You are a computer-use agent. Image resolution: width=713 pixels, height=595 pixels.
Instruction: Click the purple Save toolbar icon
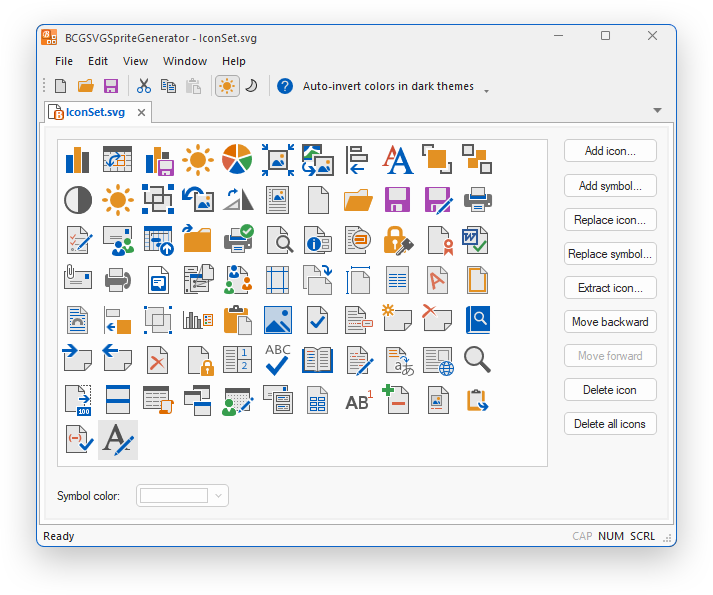111,86
